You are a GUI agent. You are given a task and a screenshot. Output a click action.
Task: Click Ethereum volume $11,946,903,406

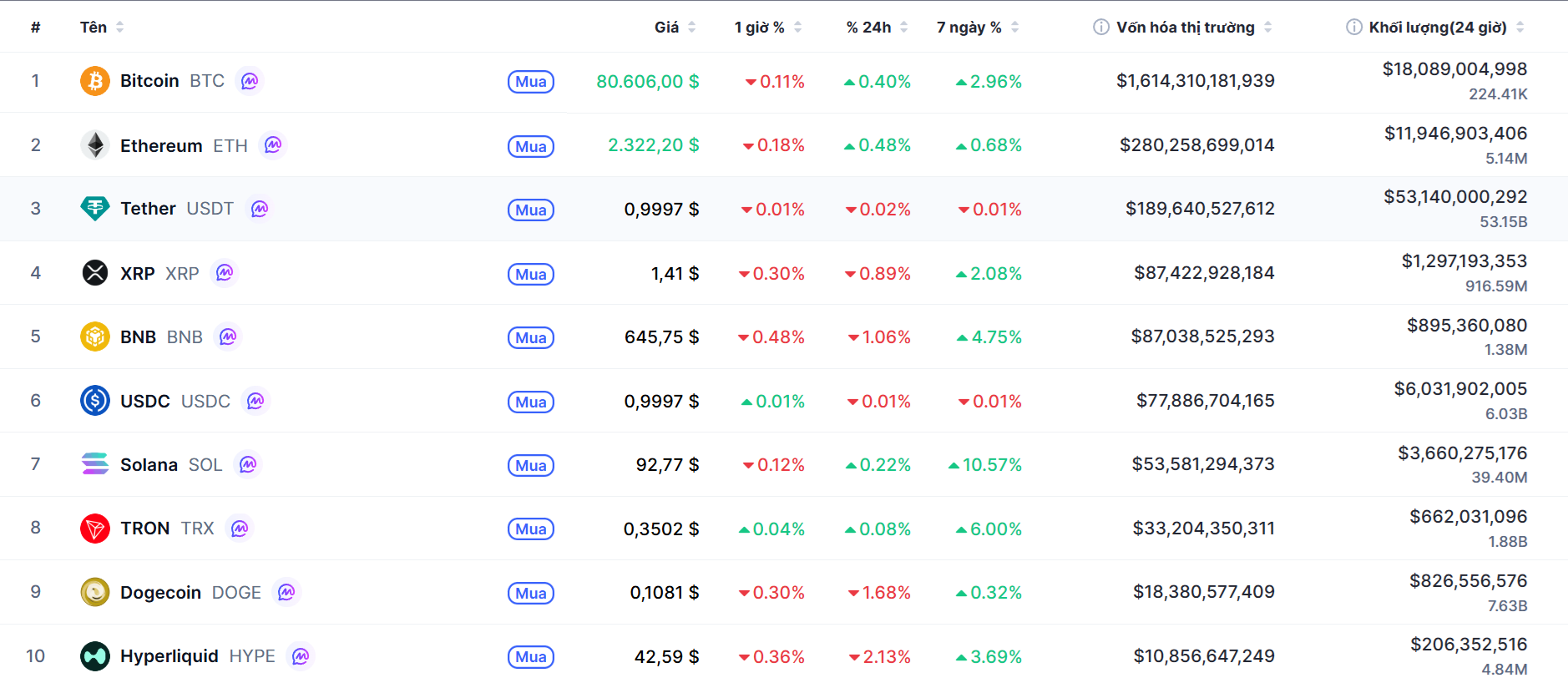[x=1455, y=134]
